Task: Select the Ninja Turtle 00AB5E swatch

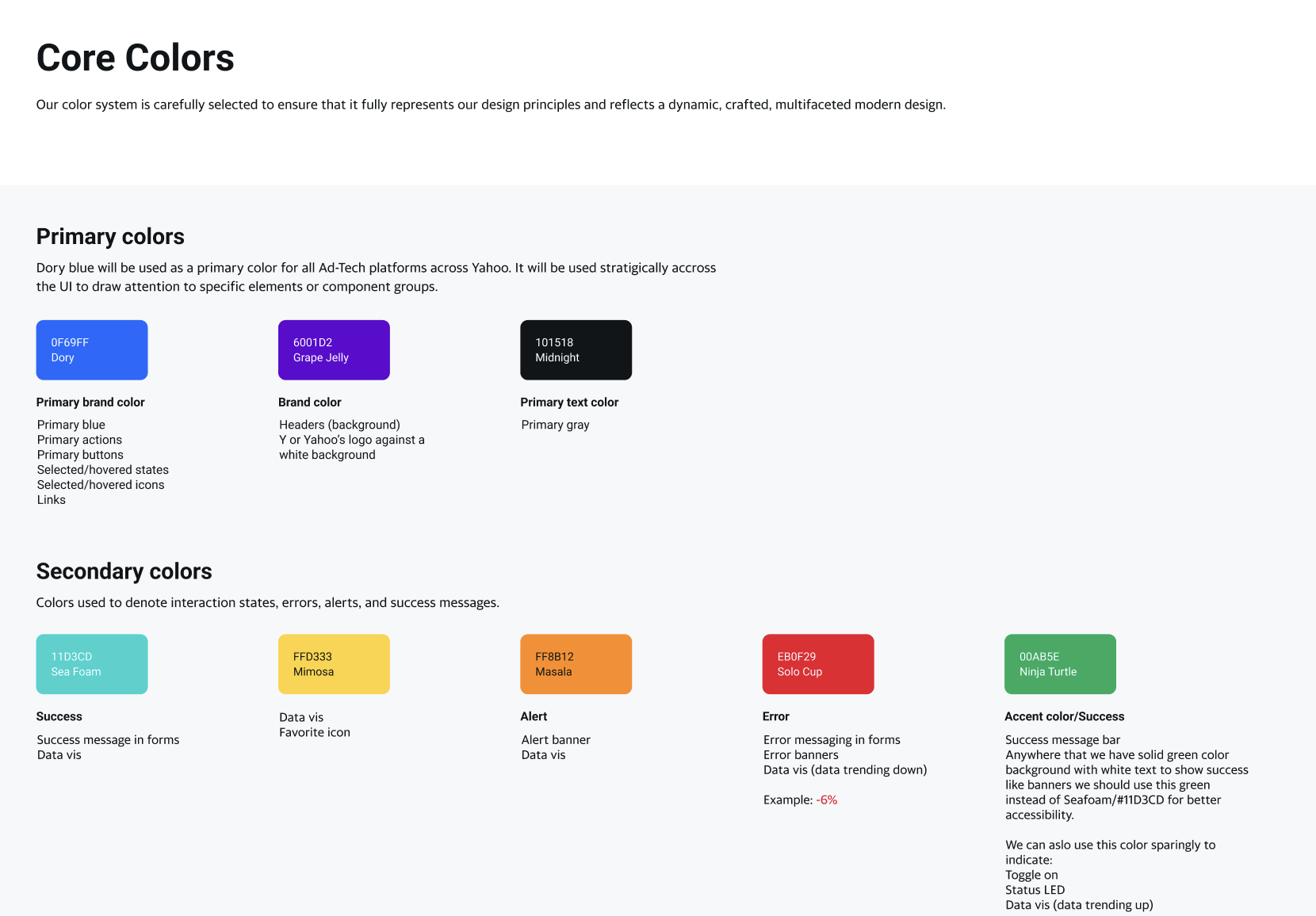Action: [x=1060, y=664]
